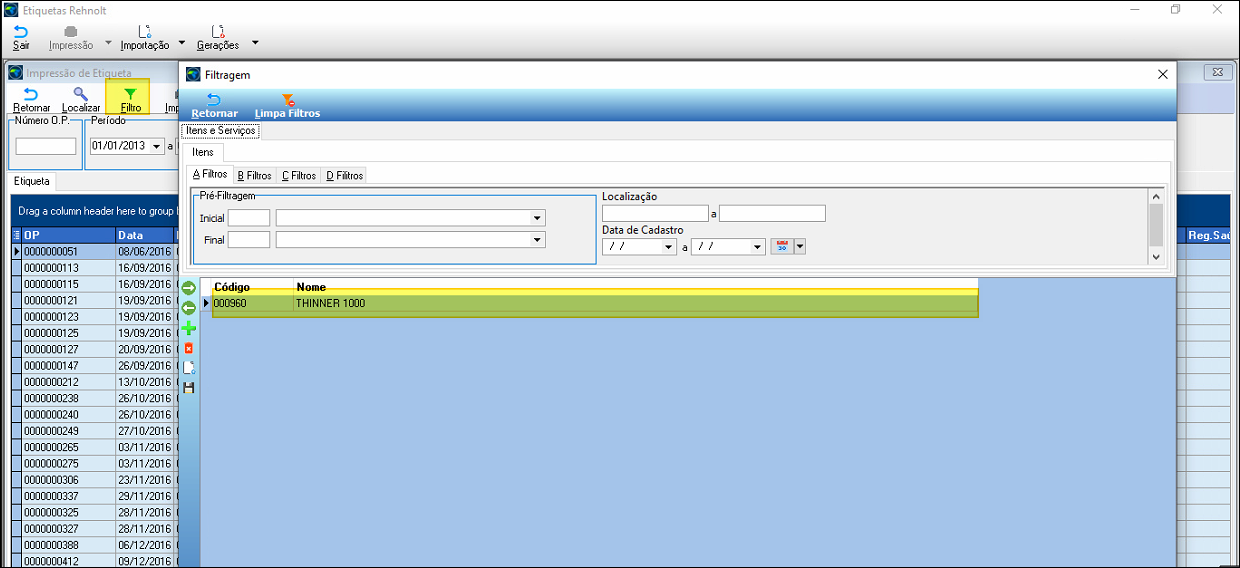
Task: Open the calendar preset dropdown arrow
Action: [799, 247]
